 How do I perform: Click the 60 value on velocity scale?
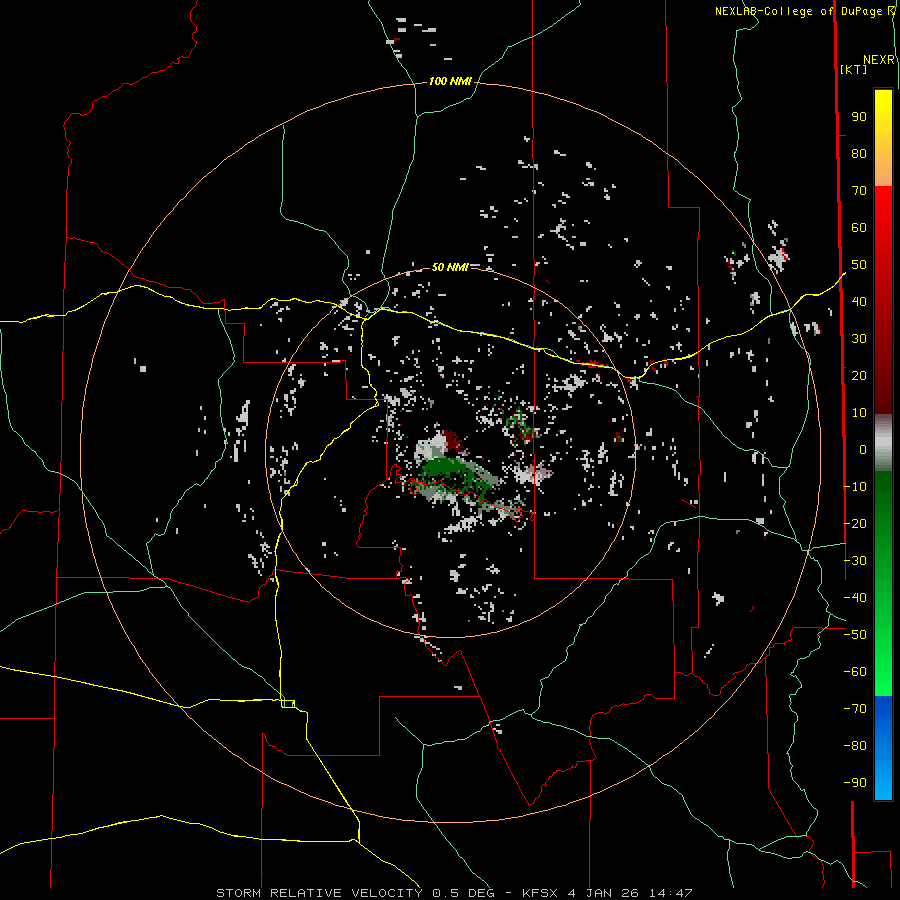pos(859,227)
